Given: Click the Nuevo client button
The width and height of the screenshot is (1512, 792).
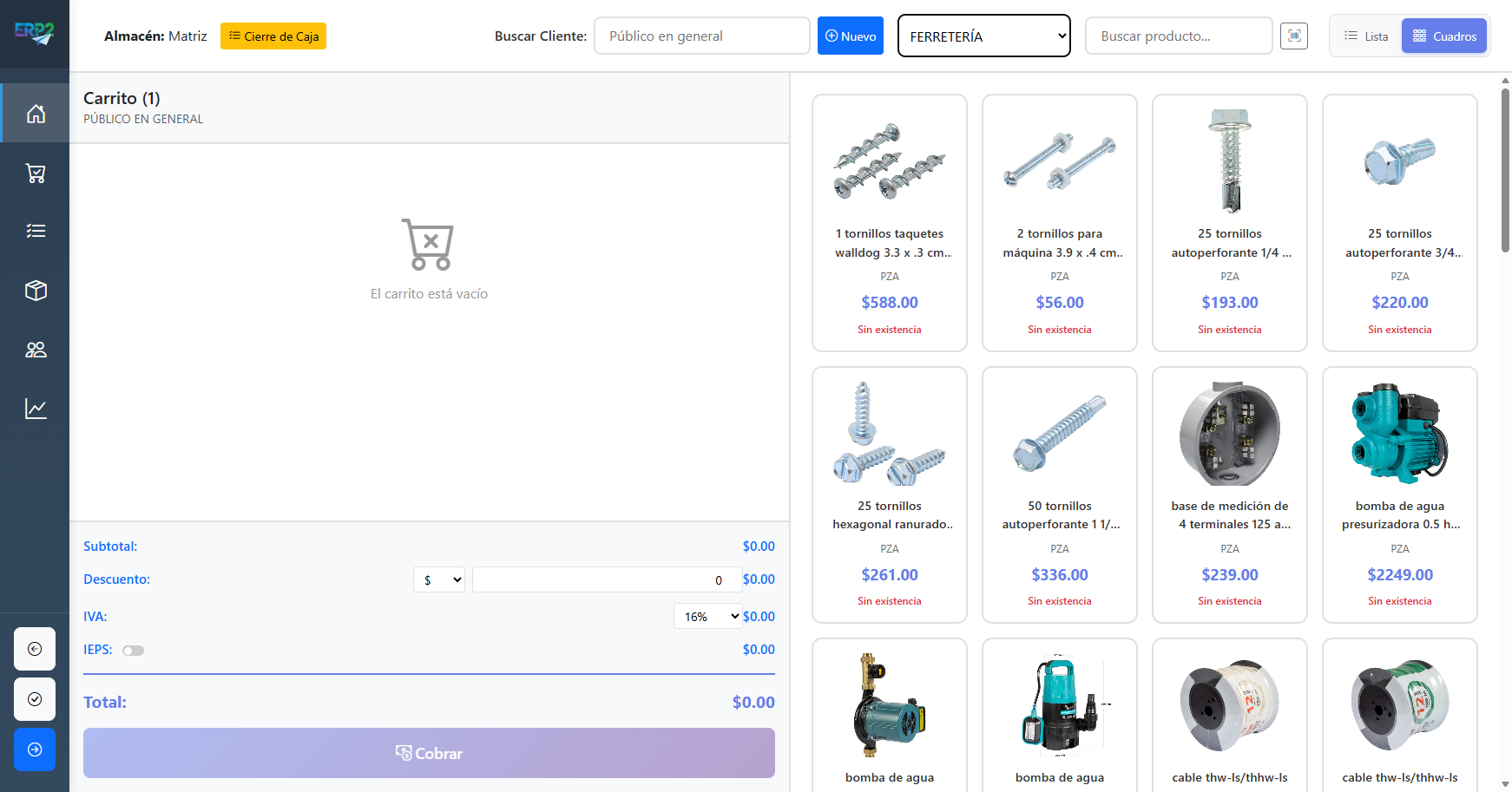Looking at the screenshot, I should [x=850, y=36].
